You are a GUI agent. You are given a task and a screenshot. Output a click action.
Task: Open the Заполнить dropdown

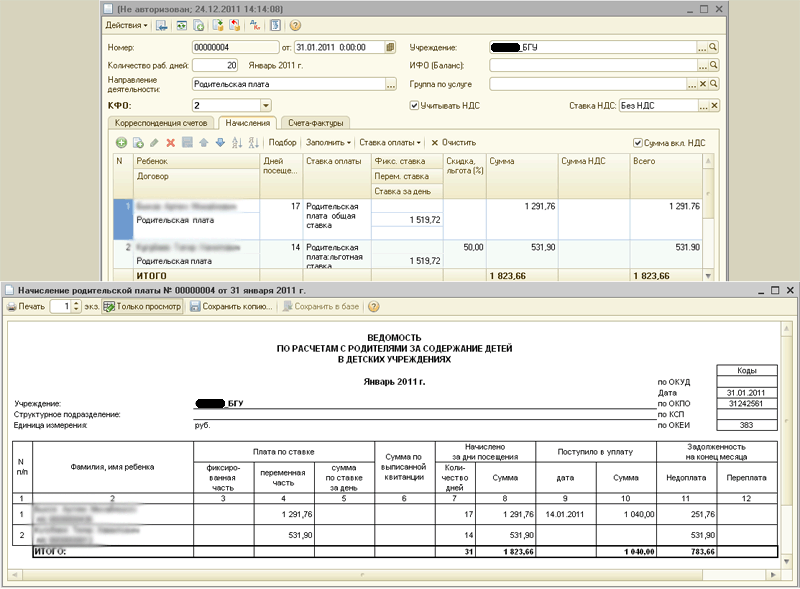[x=329, y=143]
